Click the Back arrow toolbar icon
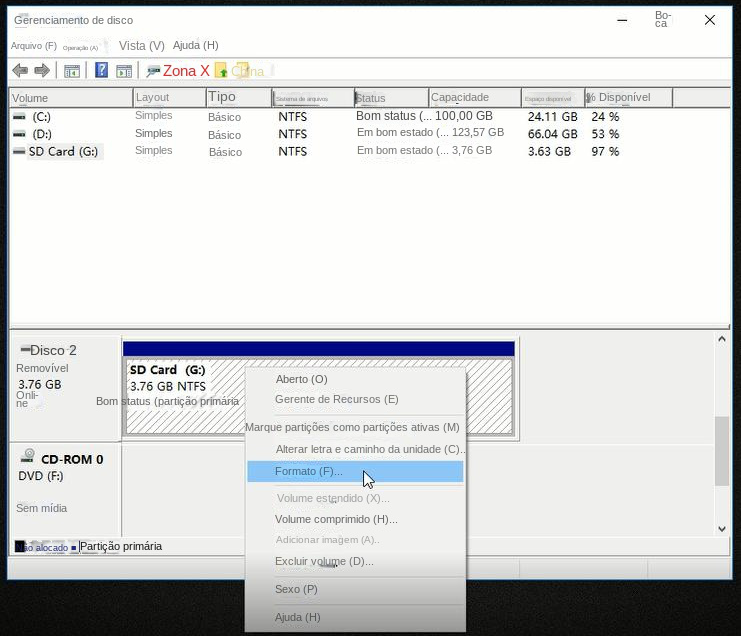 click(x=19, y=71)
